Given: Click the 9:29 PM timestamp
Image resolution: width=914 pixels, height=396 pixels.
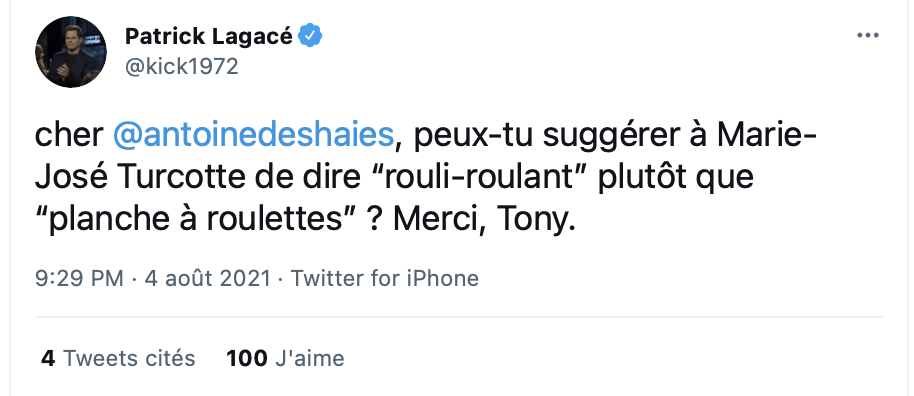Looking at the screenshot, I should (79, 278).
